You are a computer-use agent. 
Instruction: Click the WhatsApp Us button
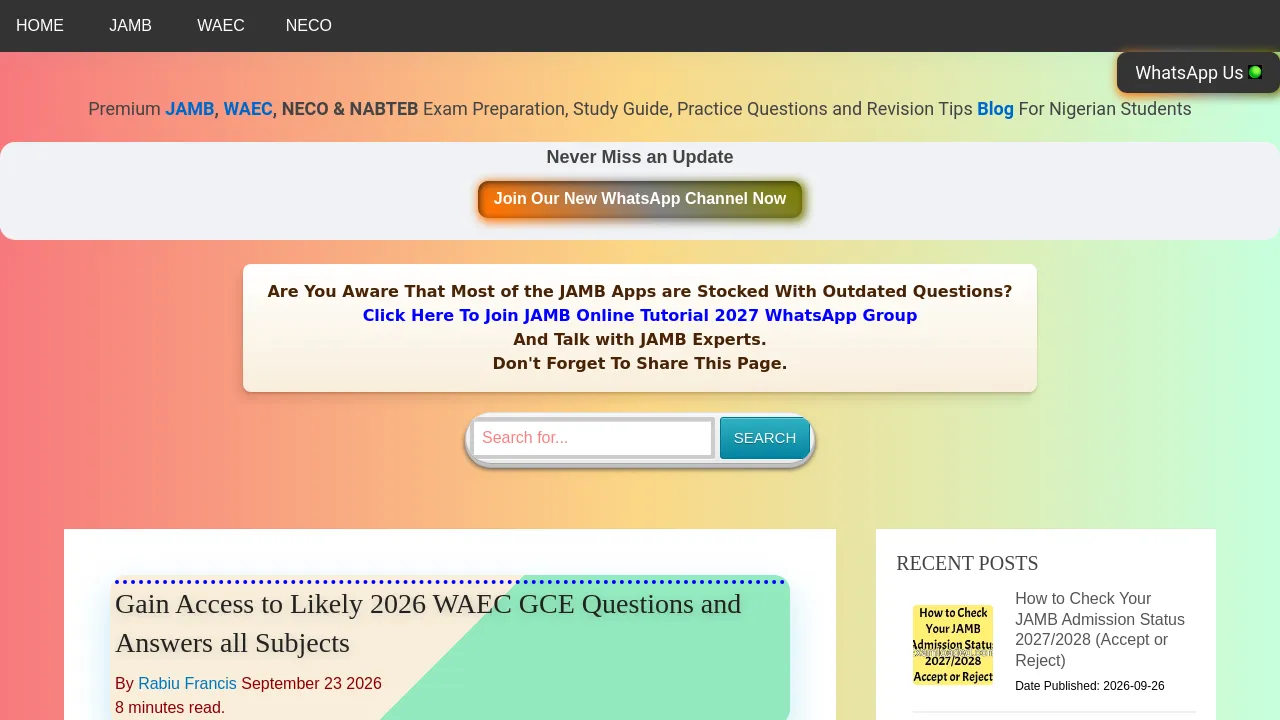click(1198, 73)
